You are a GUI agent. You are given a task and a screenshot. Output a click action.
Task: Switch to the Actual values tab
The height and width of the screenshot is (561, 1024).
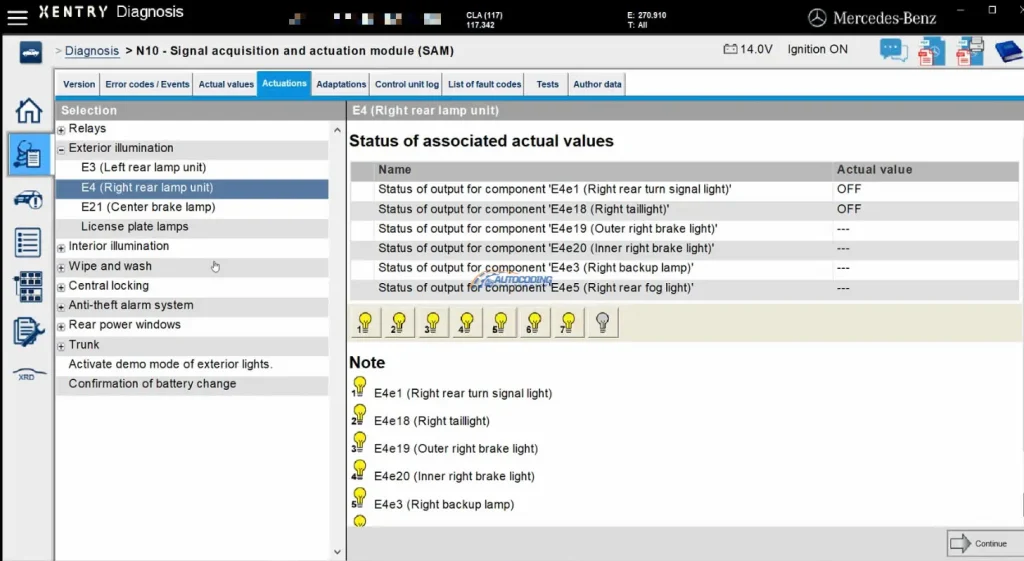(226, 84)
